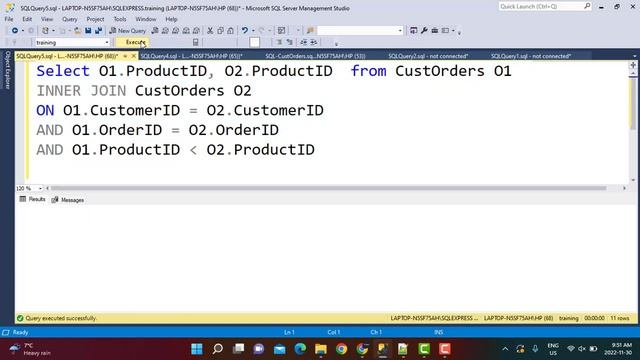Open the Tools menu

pos(120,19)
